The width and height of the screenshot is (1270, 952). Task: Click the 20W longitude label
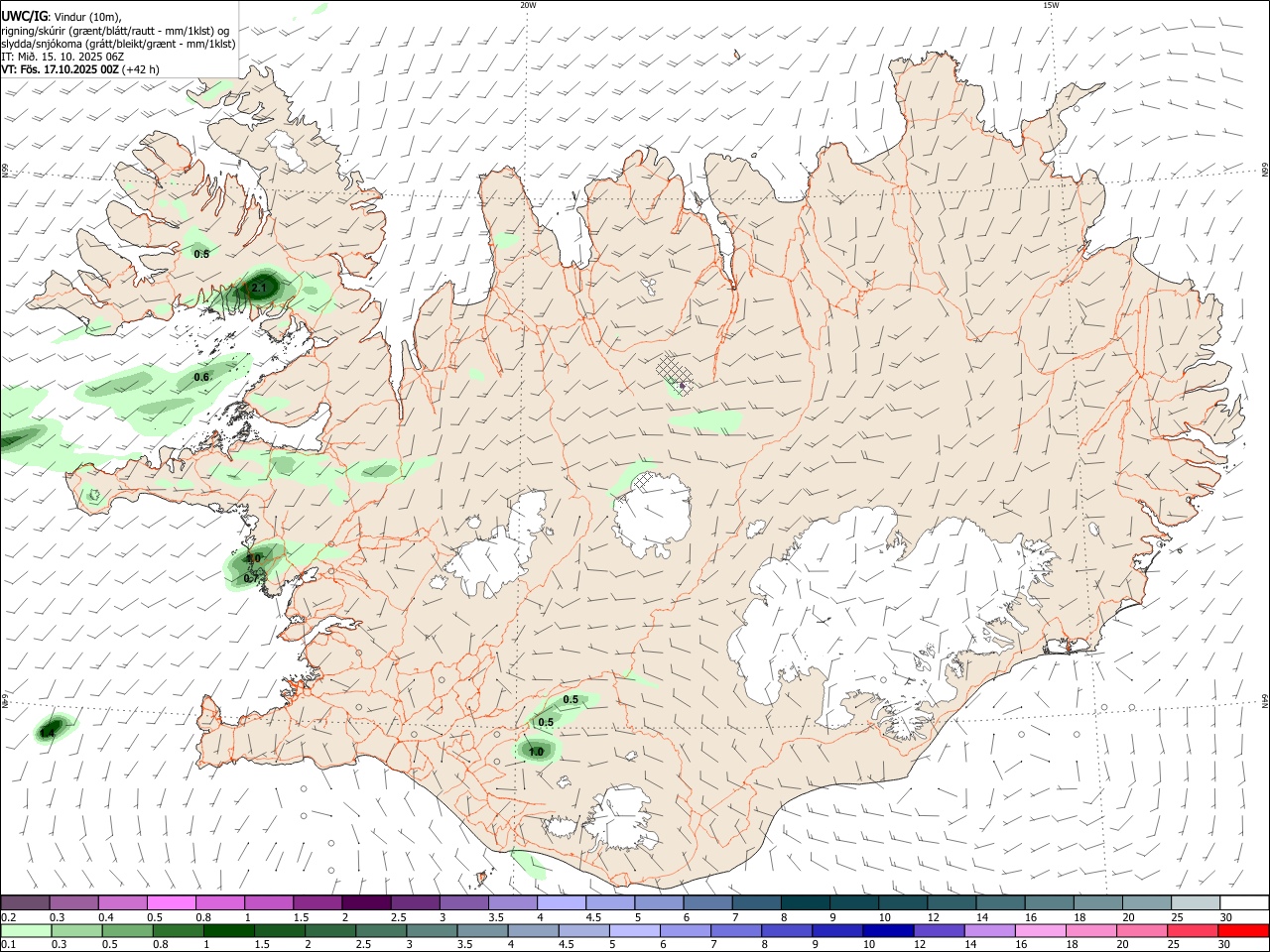click(x=528, y=5)
